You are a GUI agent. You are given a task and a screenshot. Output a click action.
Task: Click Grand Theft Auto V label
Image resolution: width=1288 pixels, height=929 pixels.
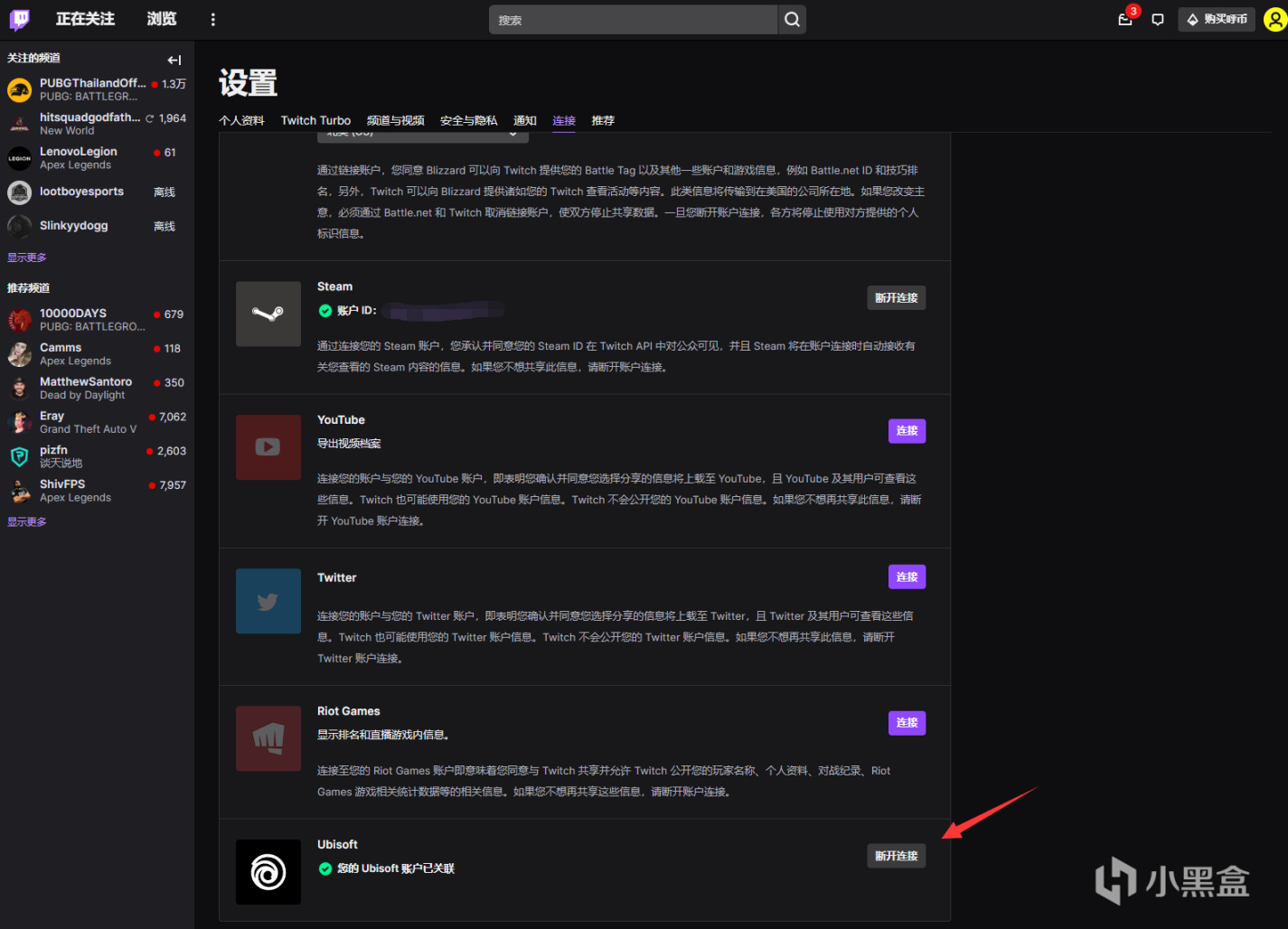pos(88,429)
